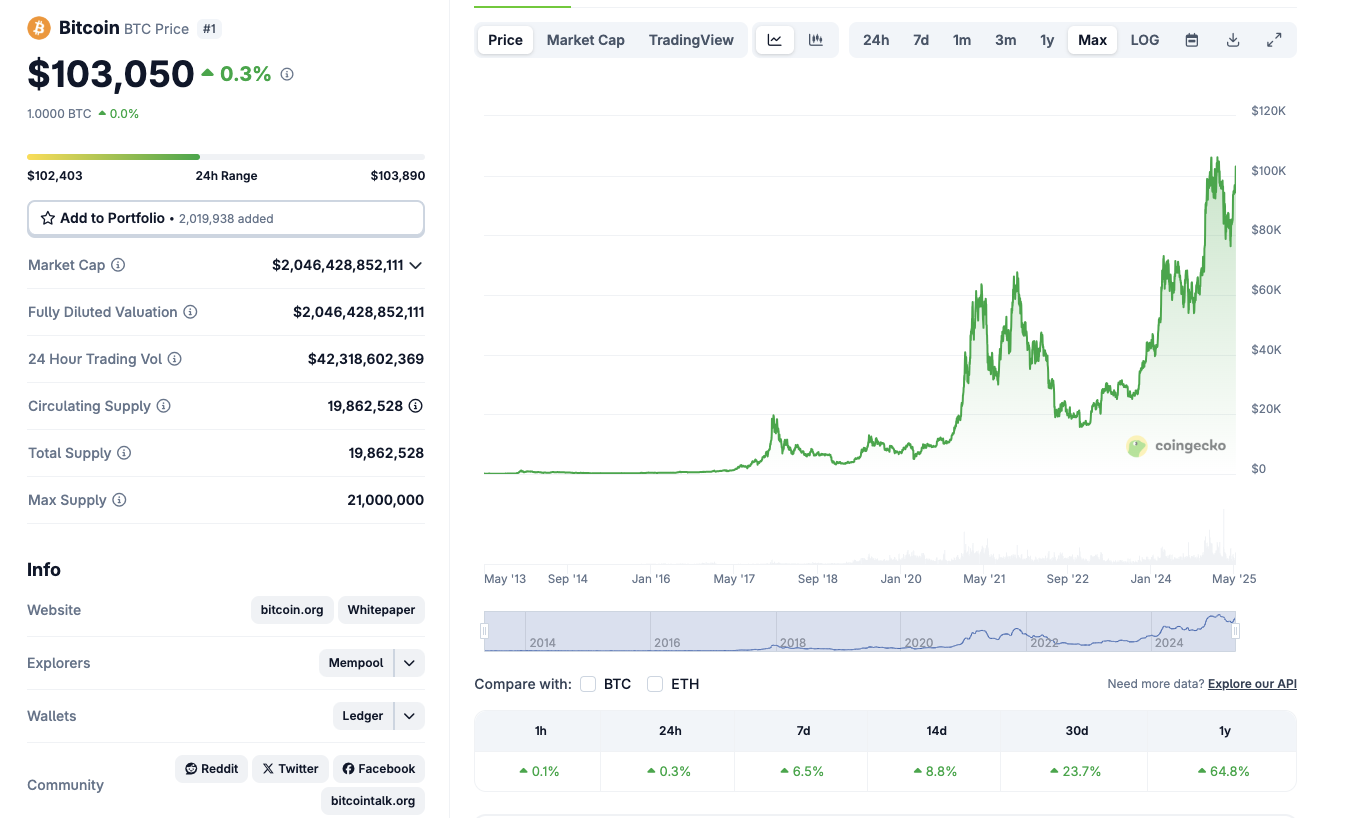Image resolution: width=1350 pixels, height=818 pixels.
Task: Click the info icon beside Total Supply
Action: (x=124, y=453)
